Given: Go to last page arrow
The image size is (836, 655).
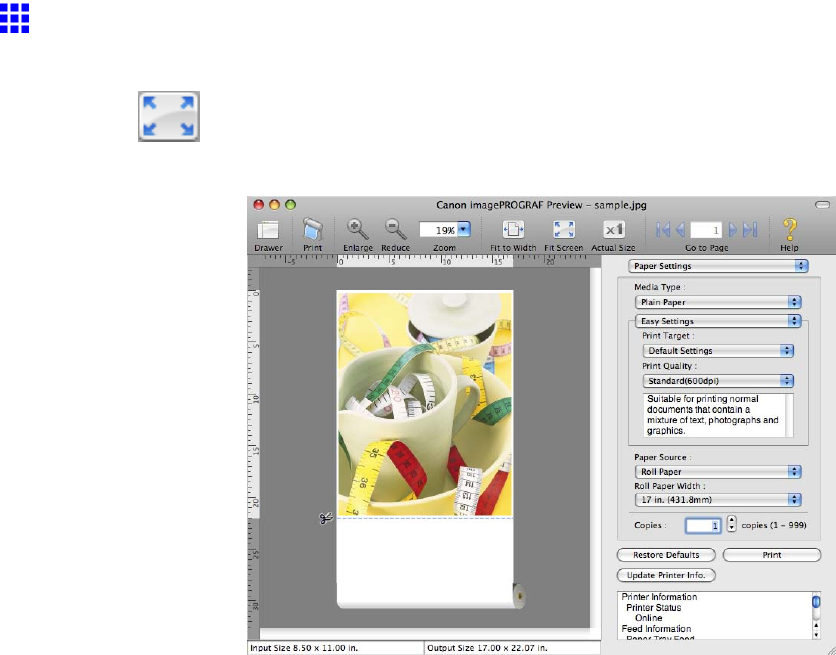Looking at the screenshot, I should (750, 230).
